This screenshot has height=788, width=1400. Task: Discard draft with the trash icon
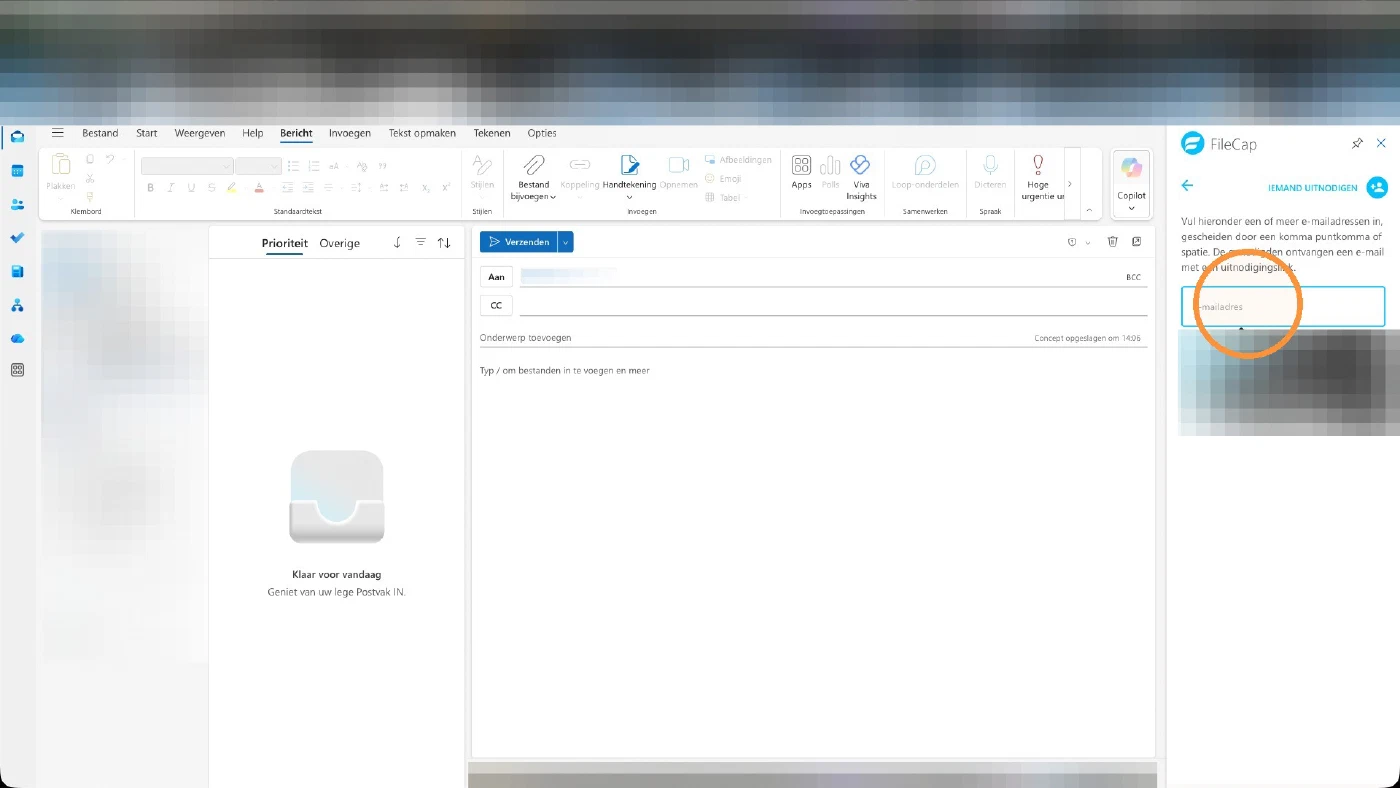[x=1112, y=242]
